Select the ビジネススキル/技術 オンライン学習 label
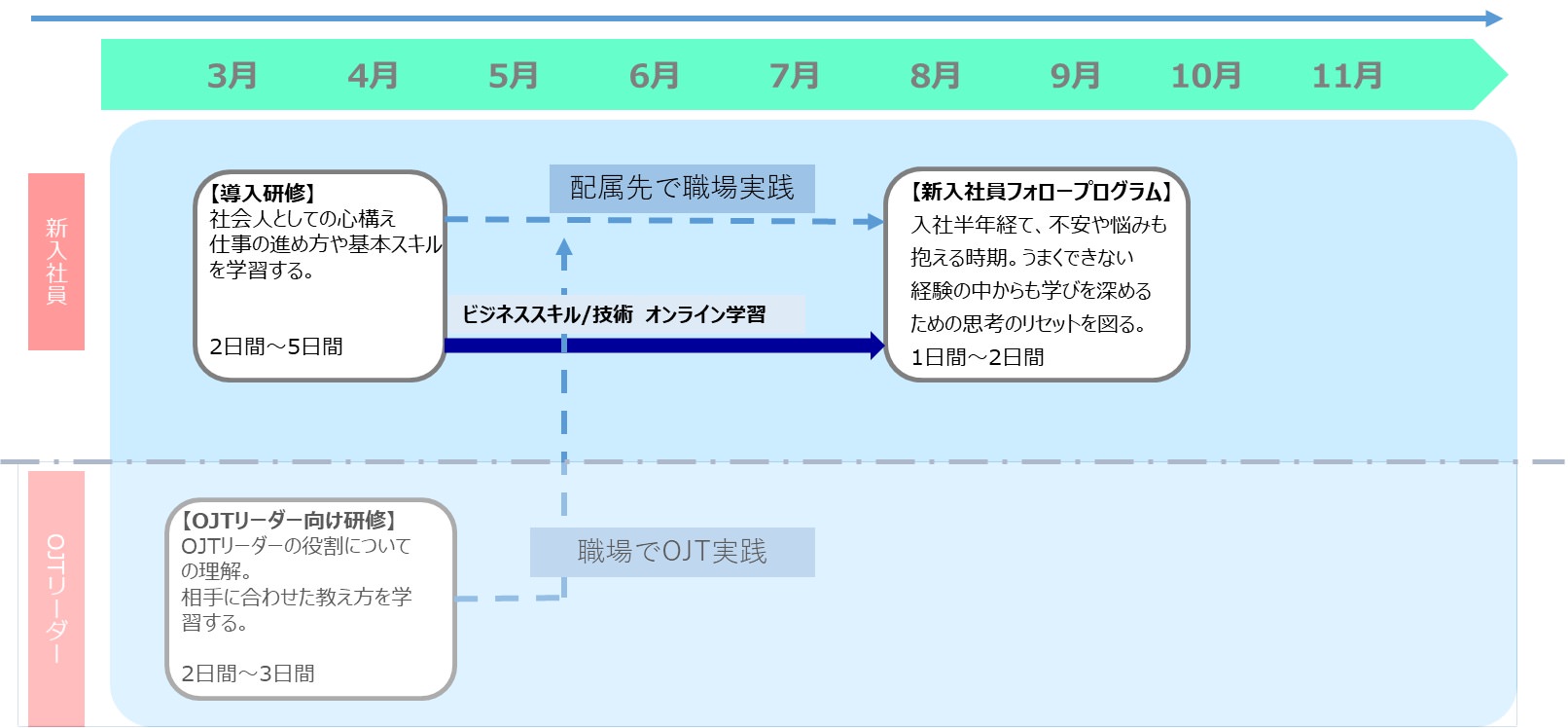 pyautogui.click(x=625, y=314)
